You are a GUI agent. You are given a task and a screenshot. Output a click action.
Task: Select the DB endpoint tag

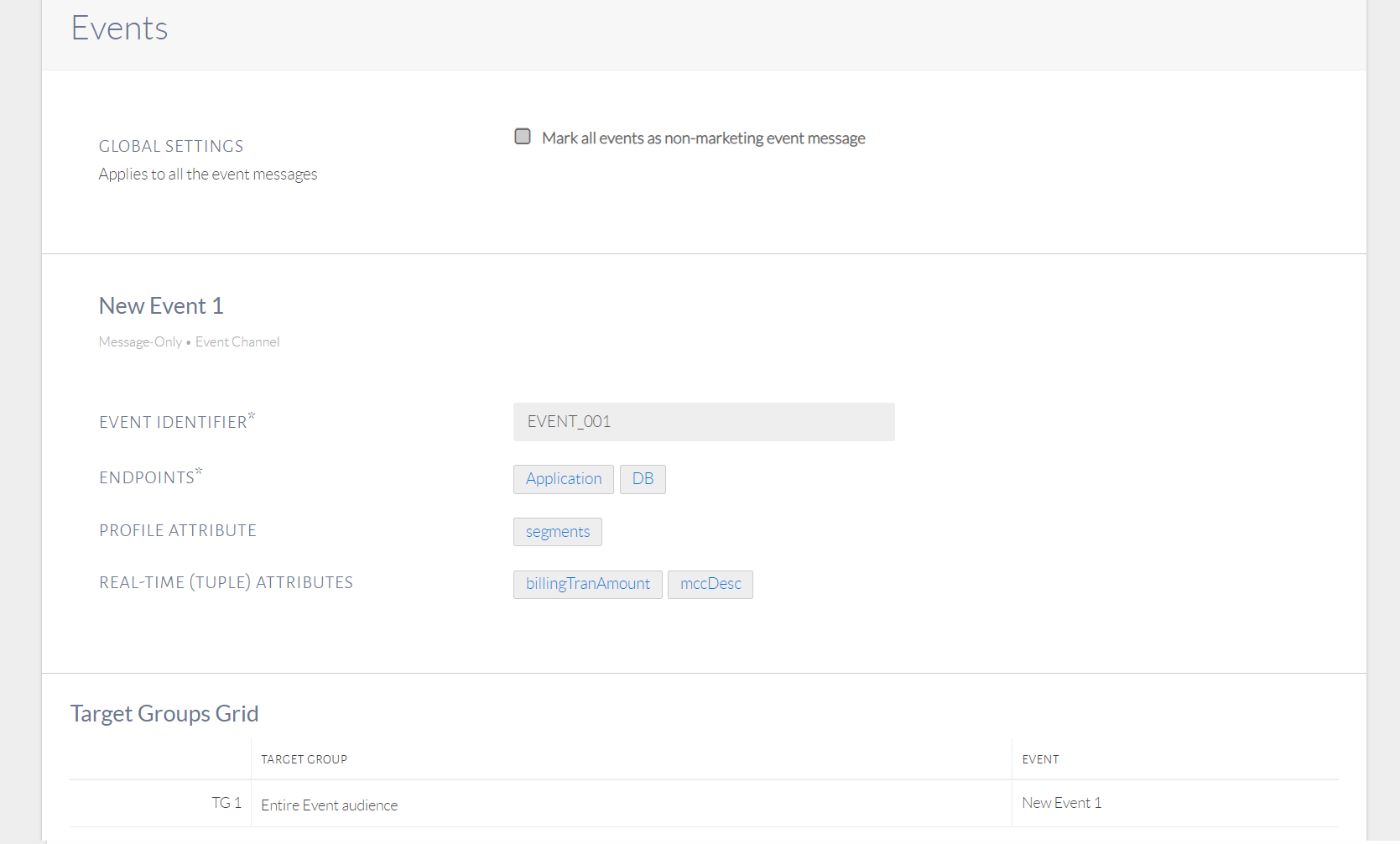643,479
